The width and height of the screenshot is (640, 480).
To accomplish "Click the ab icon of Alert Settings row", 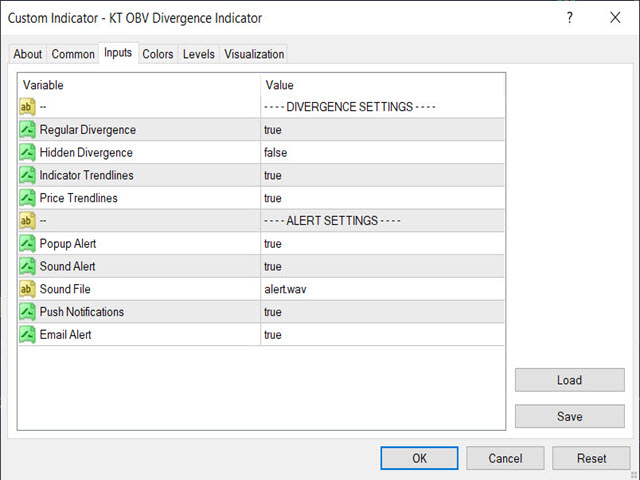I will 27,221.
